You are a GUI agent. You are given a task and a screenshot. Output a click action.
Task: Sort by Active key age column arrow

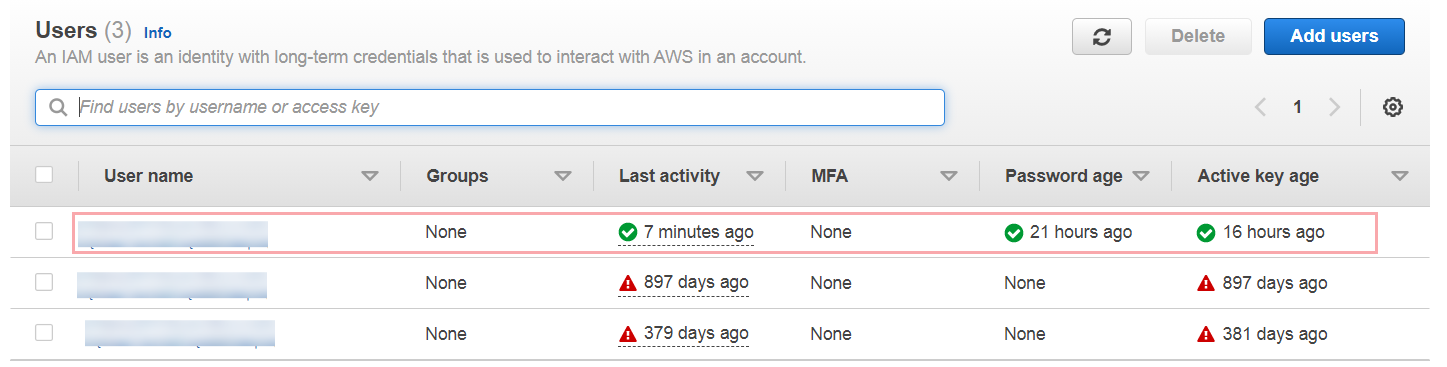1400,176
